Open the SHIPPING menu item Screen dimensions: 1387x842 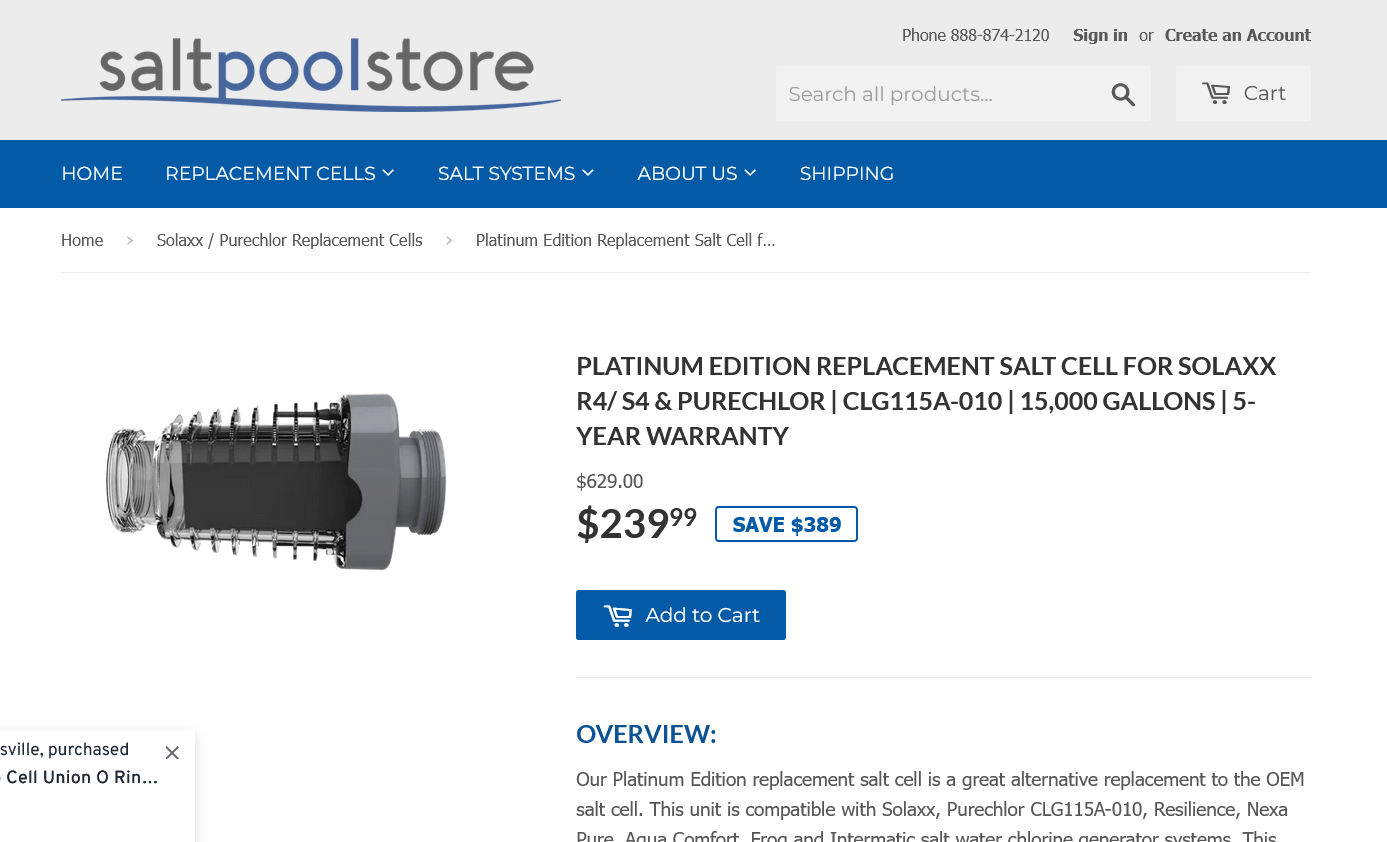(x=847, y=174)
